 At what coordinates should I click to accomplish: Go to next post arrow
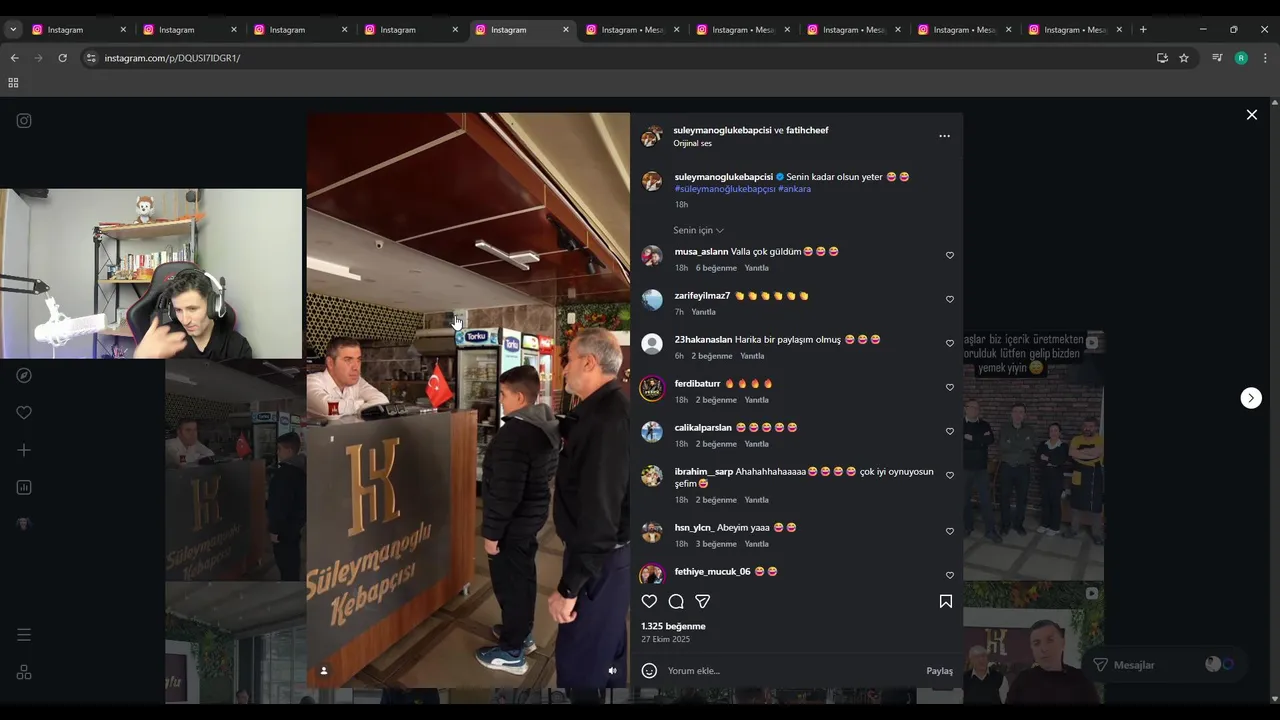point(1251,398)
